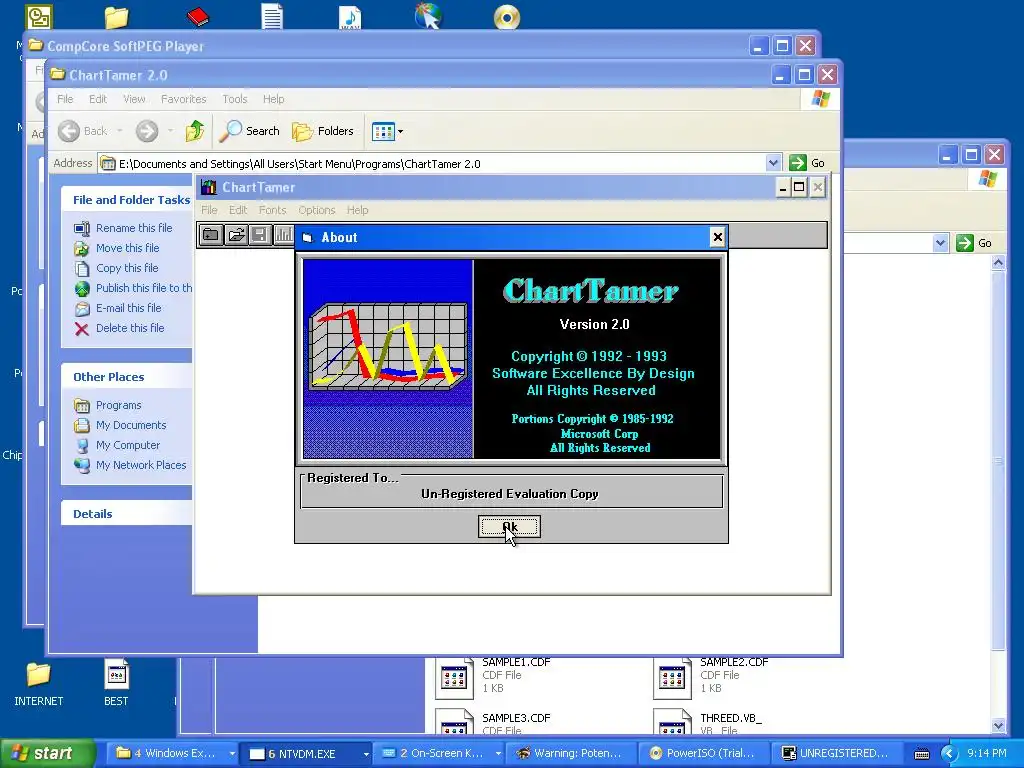
Task: Click the ChartTamer app title bar icon
Action: click(x=208, y=187)
